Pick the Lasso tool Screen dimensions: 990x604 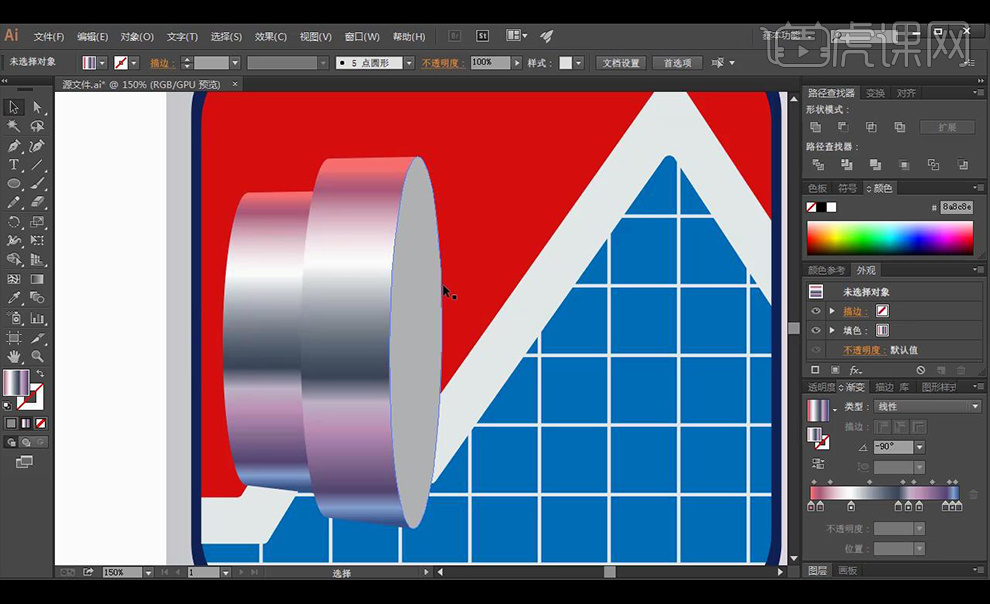tap(37, 126)
